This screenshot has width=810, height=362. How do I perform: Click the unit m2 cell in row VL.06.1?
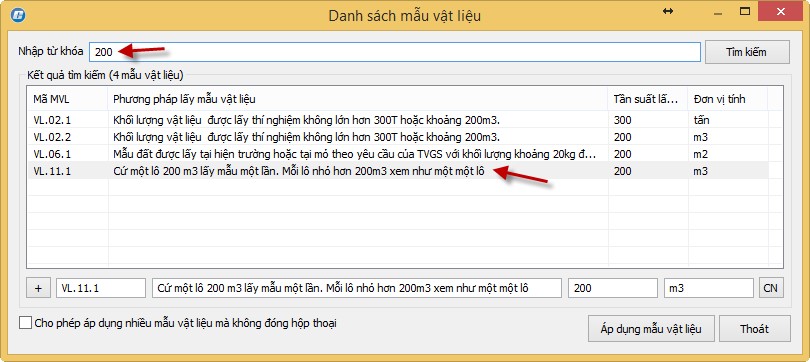click(x=700, y=154)
